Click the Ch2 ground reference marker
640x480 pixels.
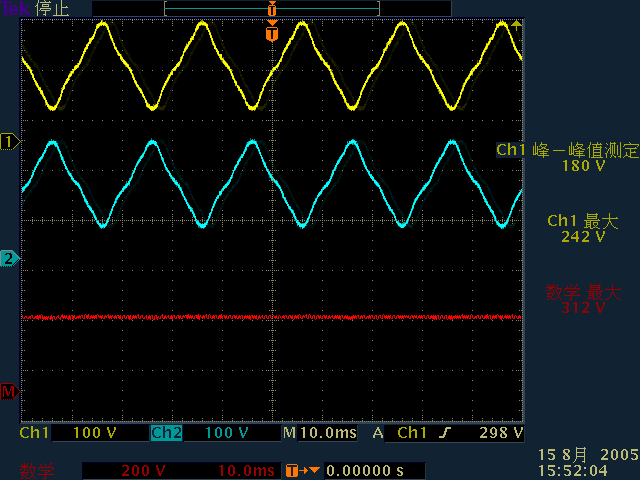click(10, 259)
